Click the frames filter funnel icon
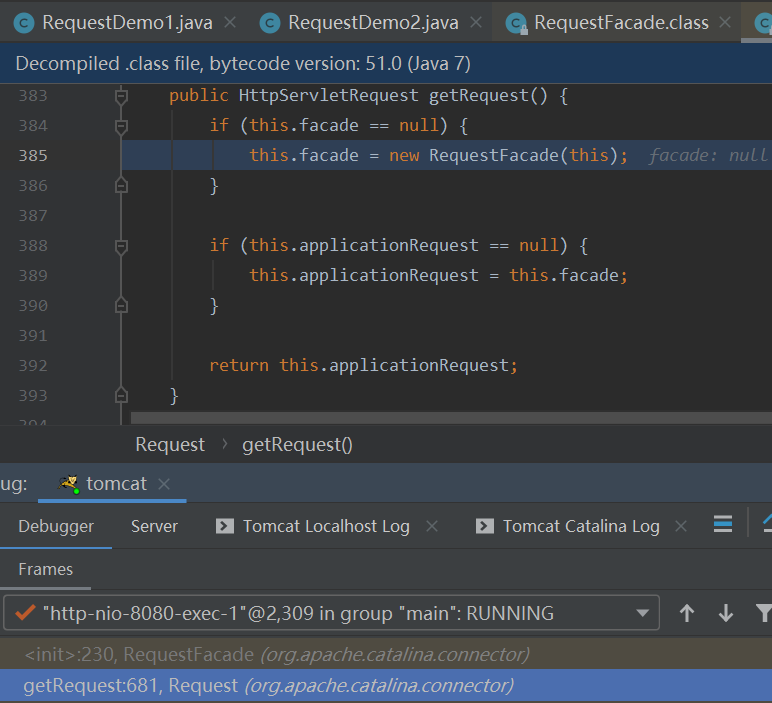This screenshot has width=772, height=703. coord(763,613)
